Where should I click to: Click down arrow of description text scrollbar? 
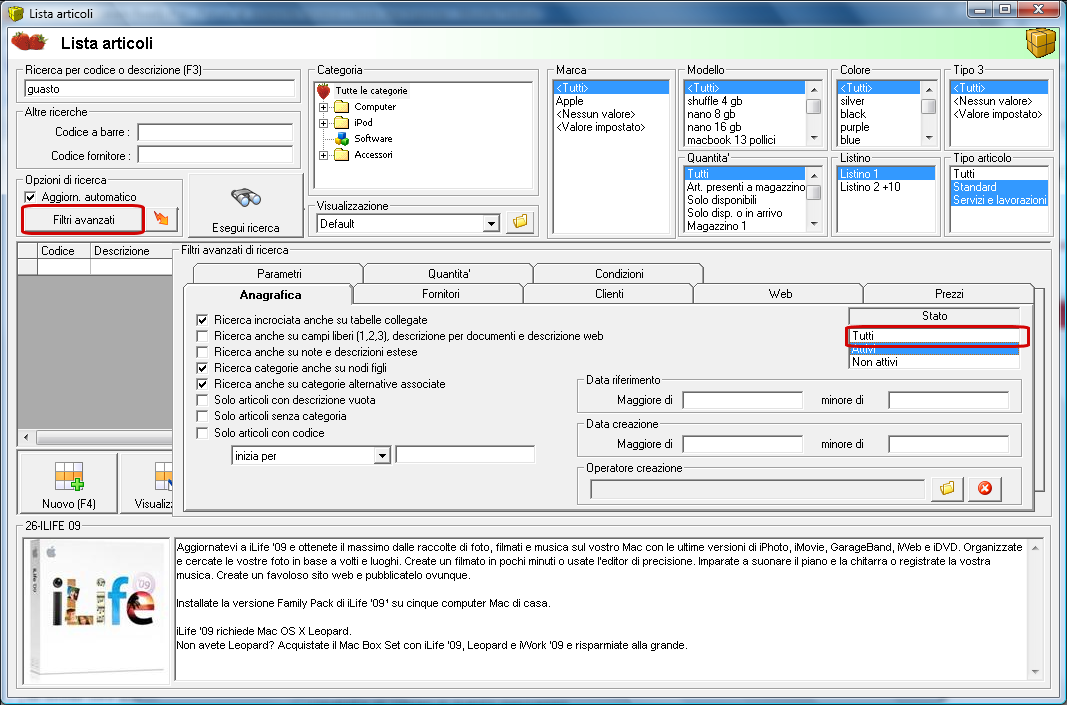click(x=1035, y=672)
